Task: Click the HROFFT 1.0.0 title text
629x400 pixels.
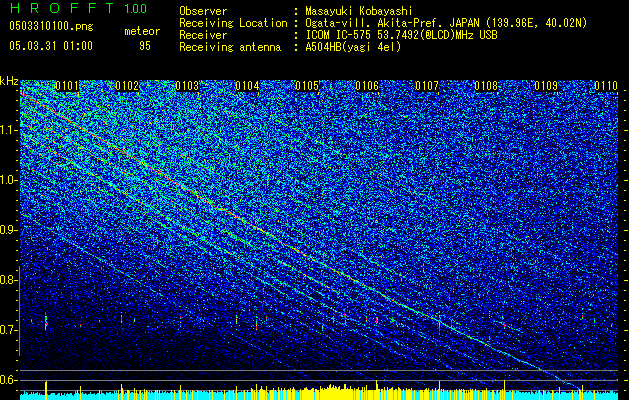Action: tap(78, 8)
